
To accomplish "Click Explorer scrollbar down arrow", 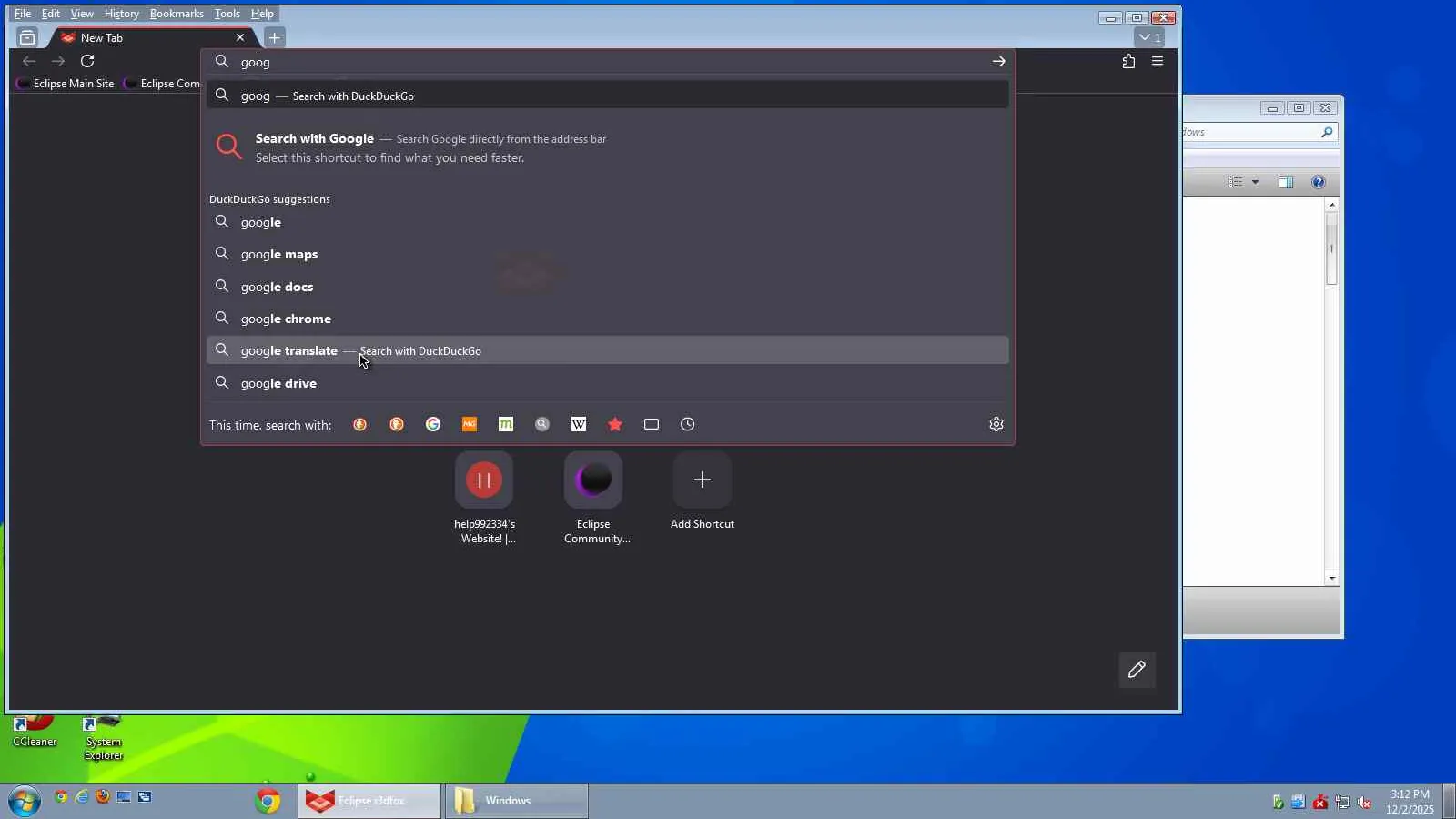I will (x=1331, y=578).
